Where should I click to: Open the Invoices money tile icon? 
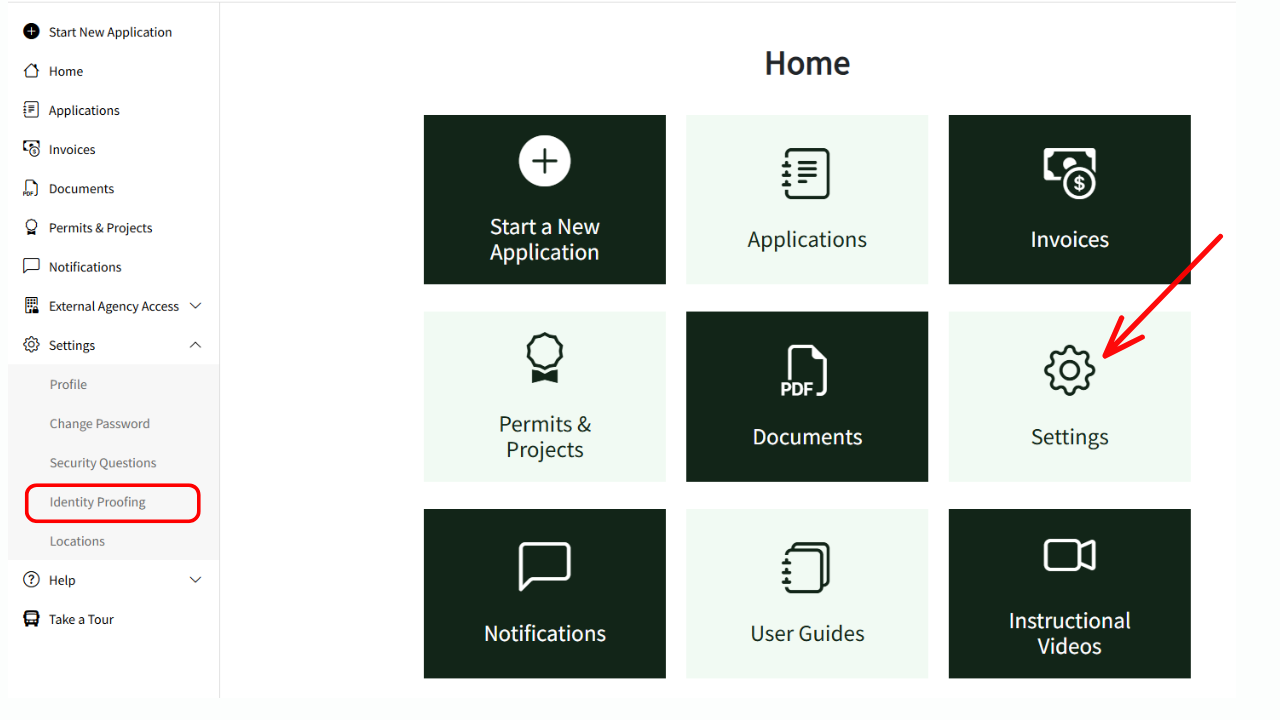pos(1069,173)
